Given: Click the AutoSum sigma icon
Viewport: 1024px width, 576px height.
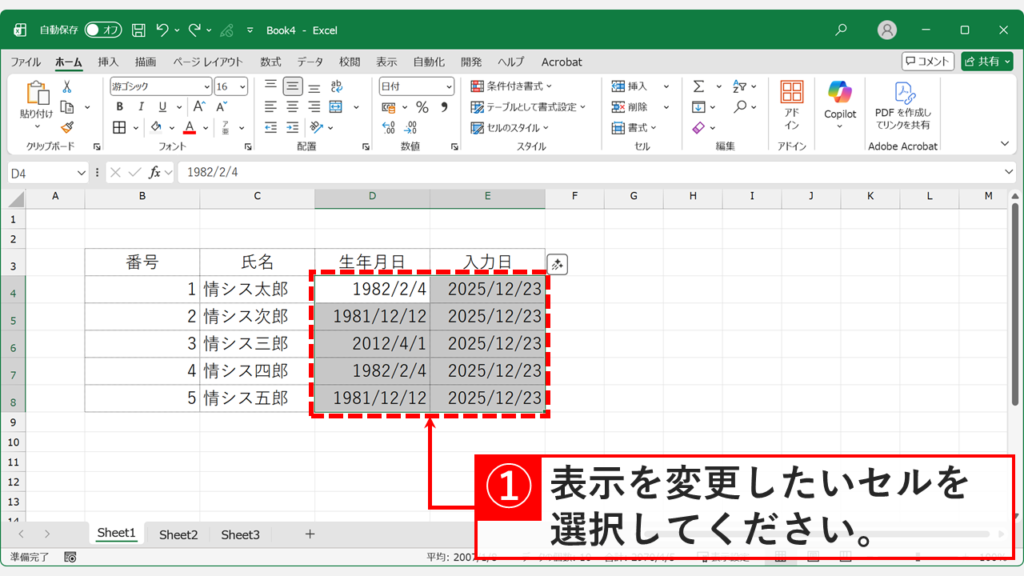Looking at the screenshot, I should tap(698, 86).
